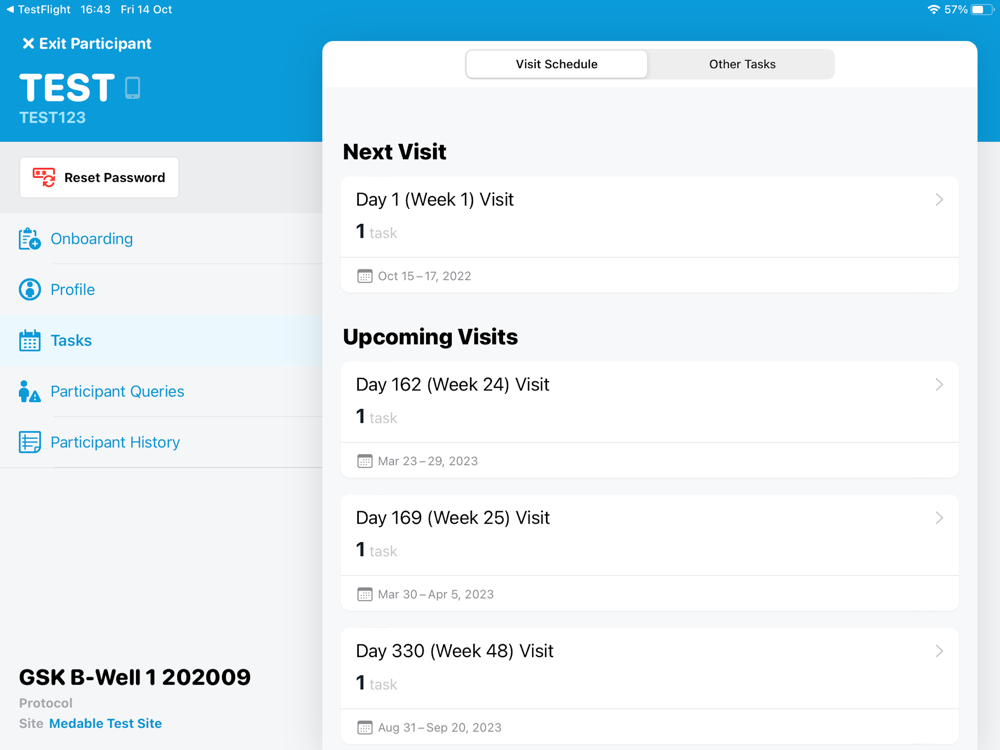Open the Day 1 (Week 1) Visit card
Viewport: 1000px width, 750px height.
pos(650,235)
